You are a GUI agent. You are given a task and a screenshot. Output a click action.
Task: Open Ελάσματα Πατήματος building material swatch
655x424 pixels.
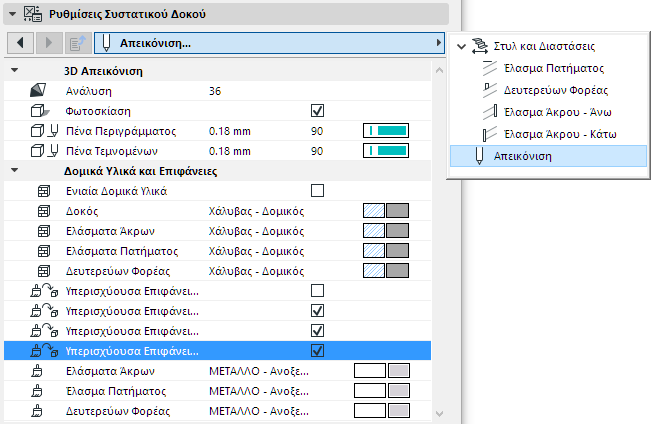386,251
